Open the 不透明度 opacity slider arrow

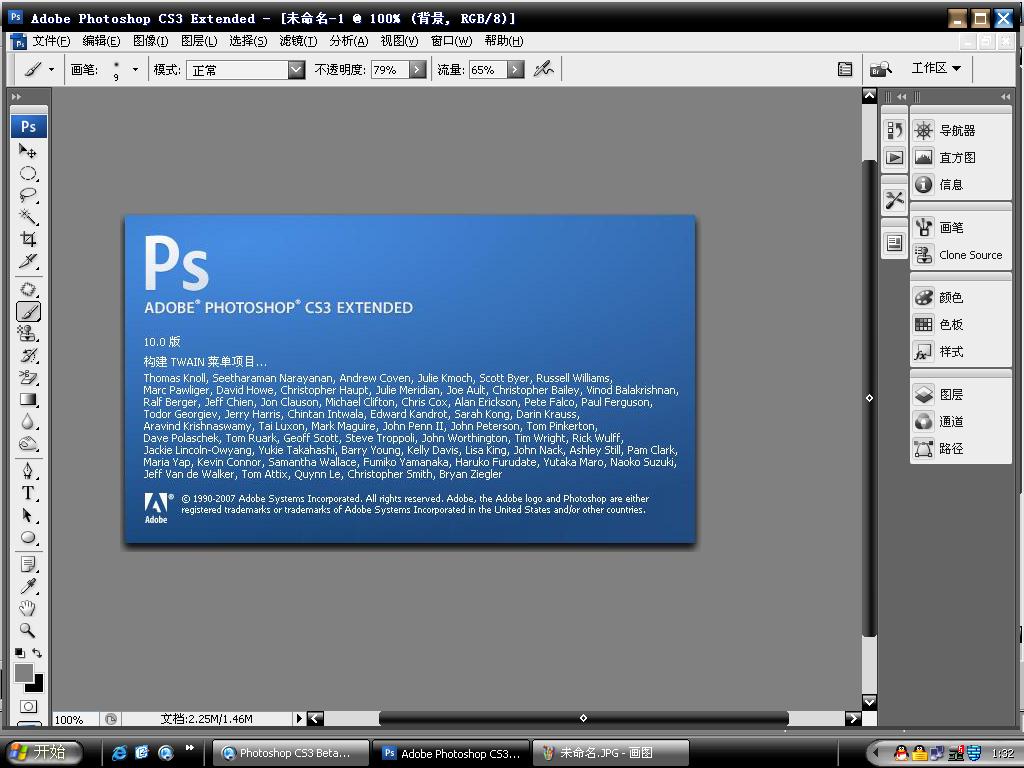[417, 70]
